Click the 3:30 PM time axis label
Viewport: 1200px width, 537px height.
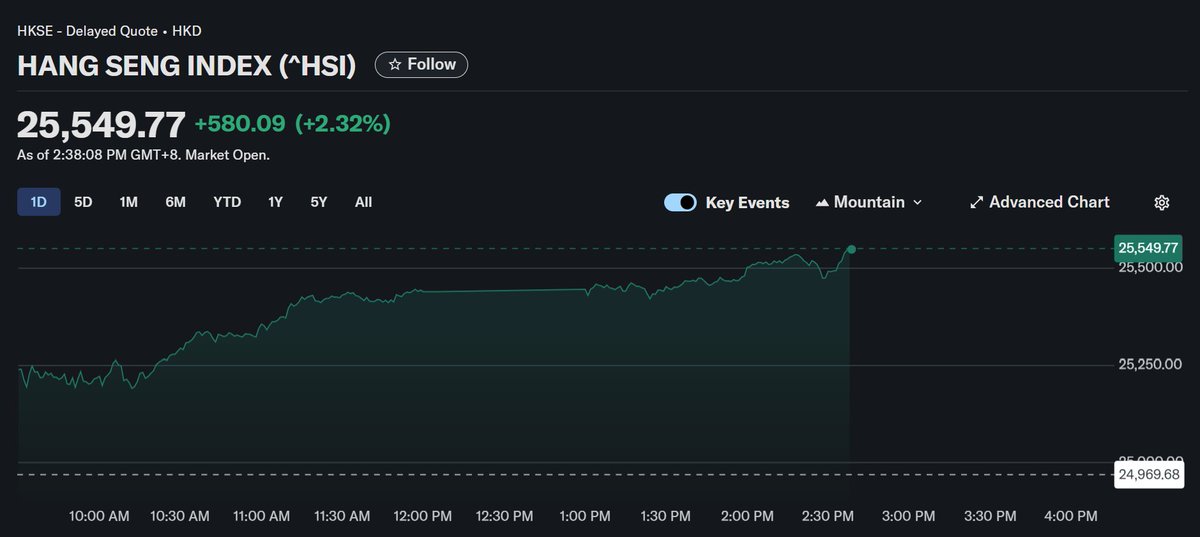coord(990,516)
